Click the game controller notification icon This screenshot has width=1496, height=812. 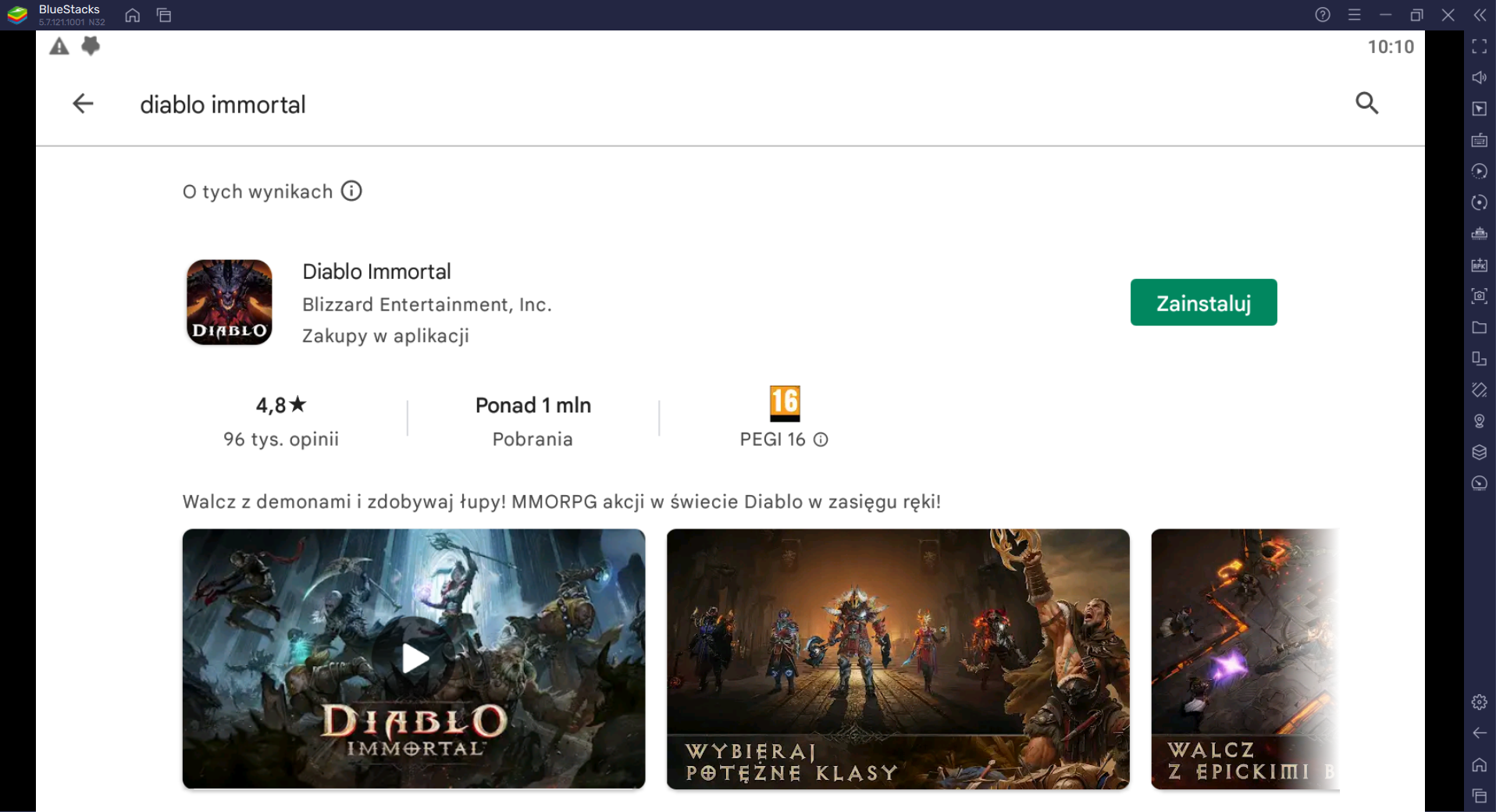click(91, 46)
